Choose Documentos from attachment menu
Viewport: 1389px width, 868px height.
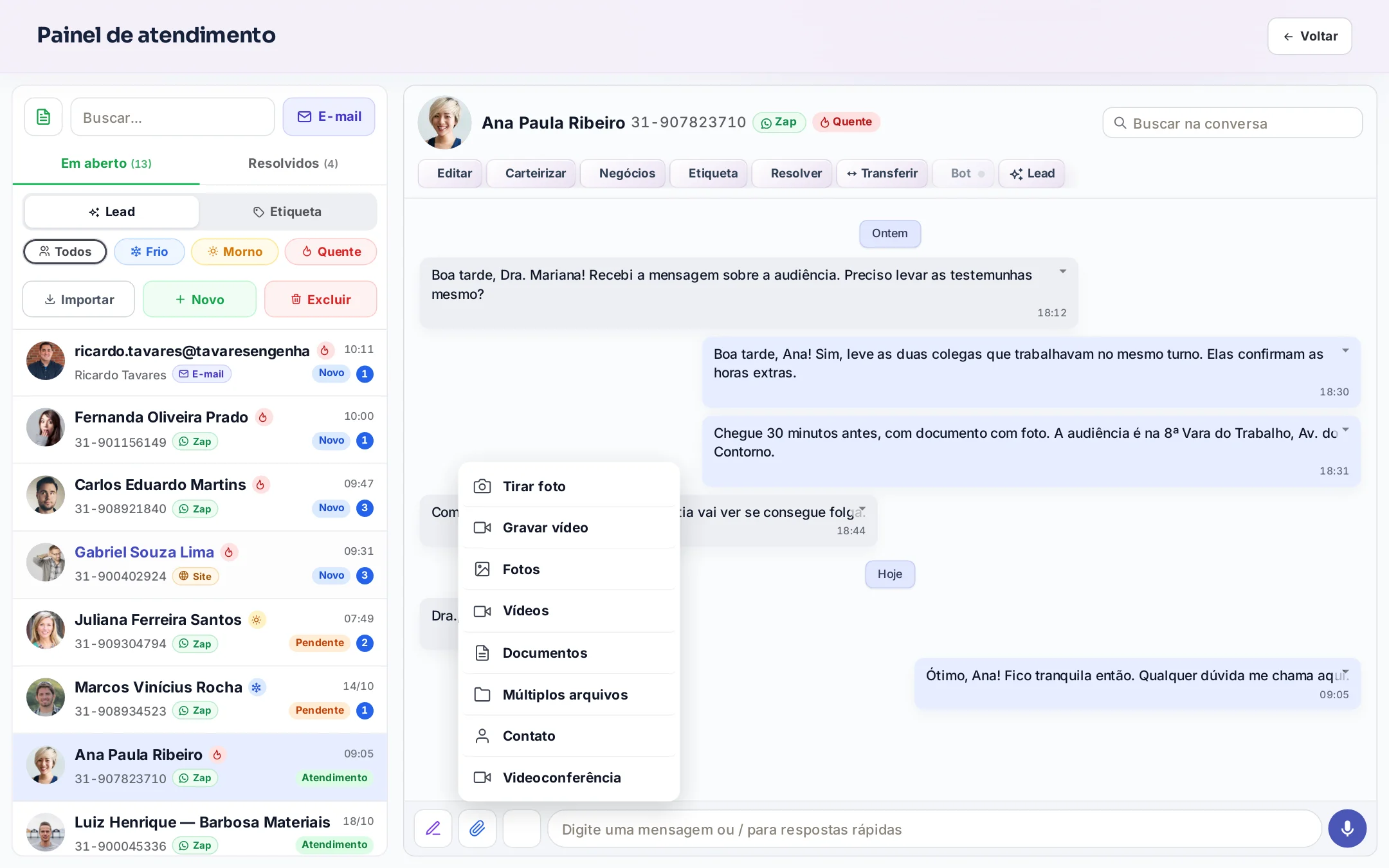(569, 653)
